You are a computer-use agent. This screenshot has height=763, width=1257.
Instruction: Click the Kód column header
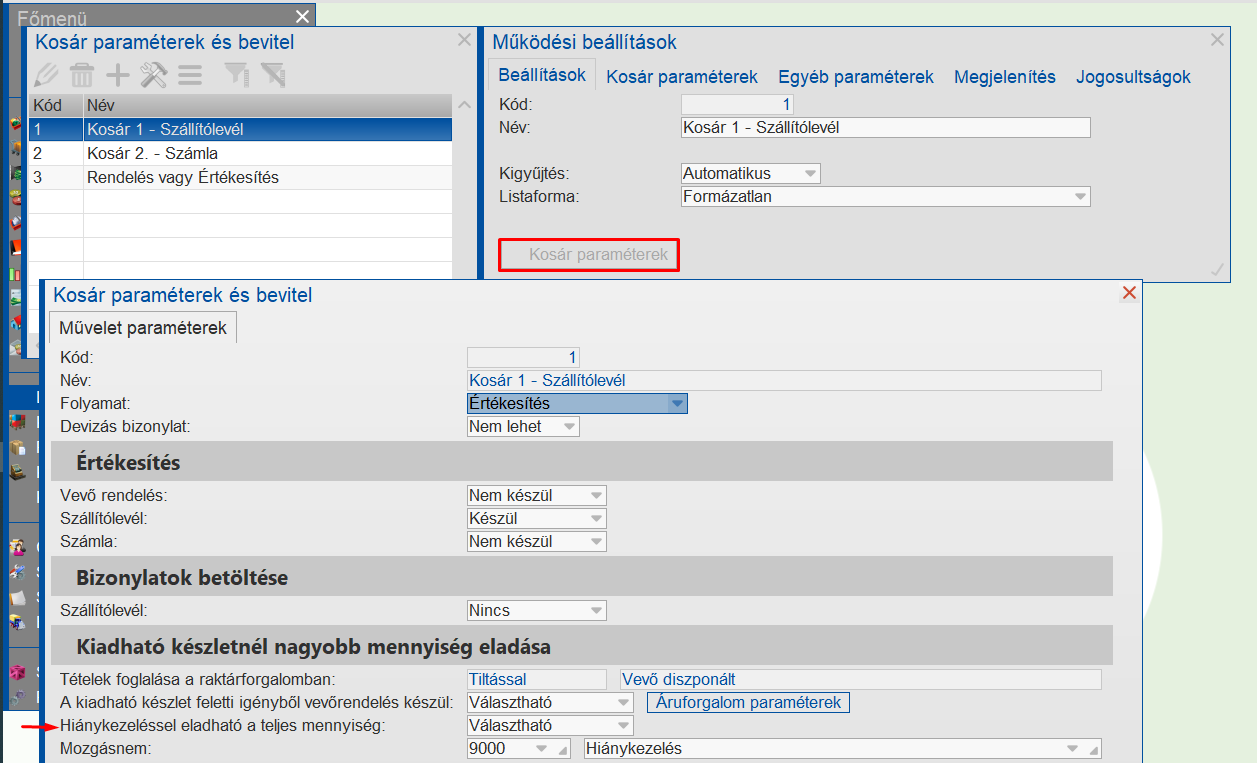[56, 104]
